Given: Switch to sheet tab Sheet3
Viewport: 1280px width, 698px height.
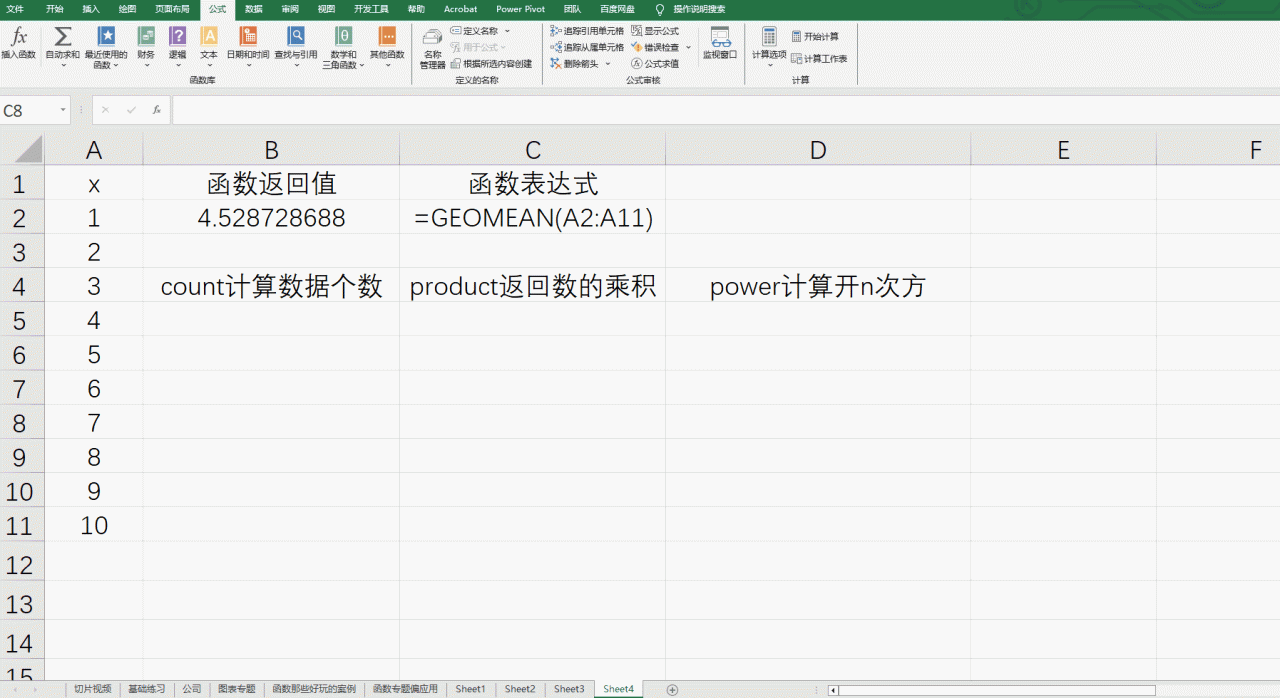Looking at the screenshot, I should point(569,689).
